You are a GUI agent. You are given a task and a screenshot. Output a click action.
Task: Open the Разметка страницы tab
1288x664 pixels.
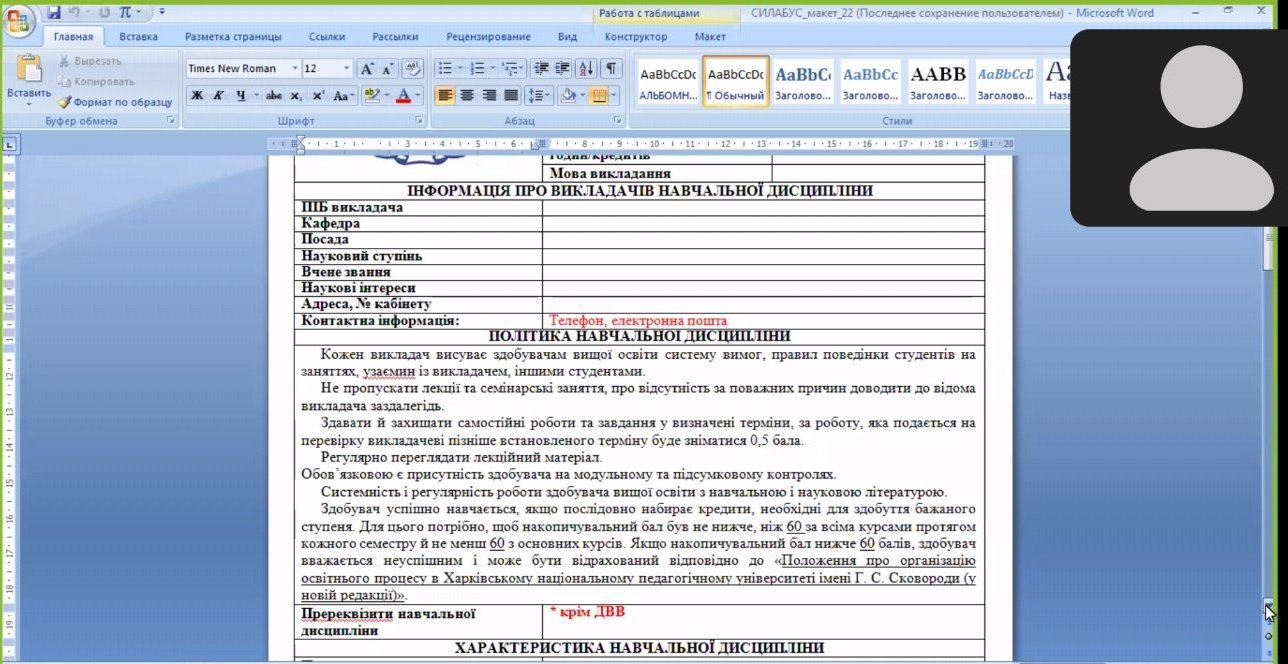coord(233,37)
